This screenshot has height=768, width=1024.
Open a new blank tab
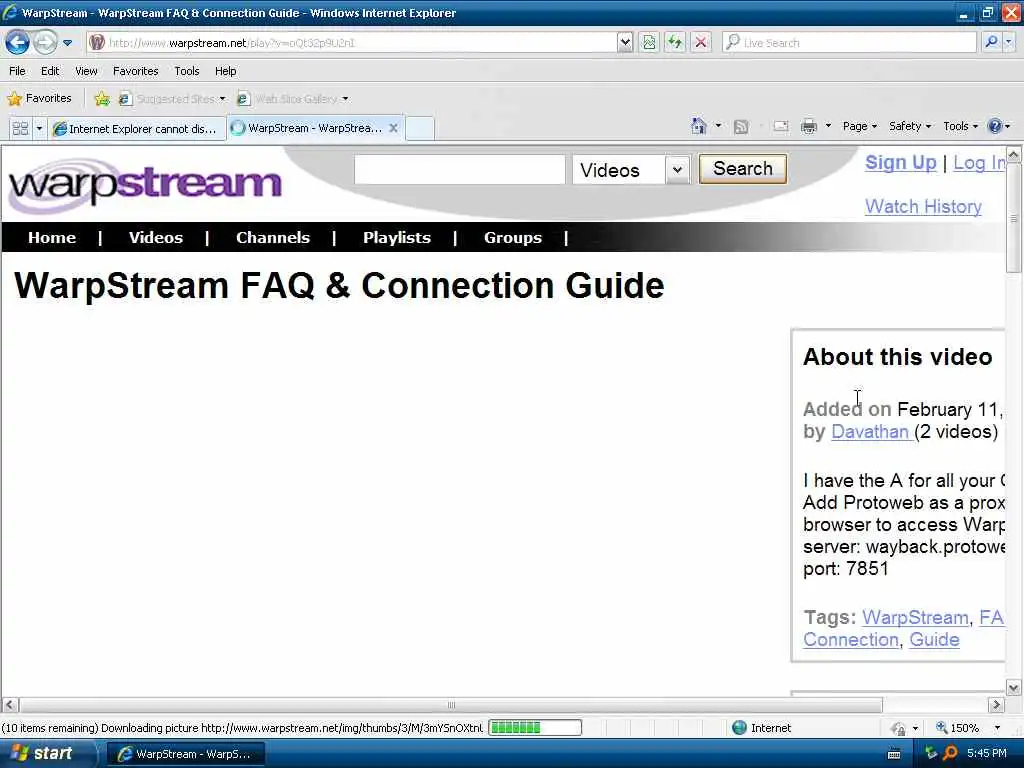click(420, 128)
